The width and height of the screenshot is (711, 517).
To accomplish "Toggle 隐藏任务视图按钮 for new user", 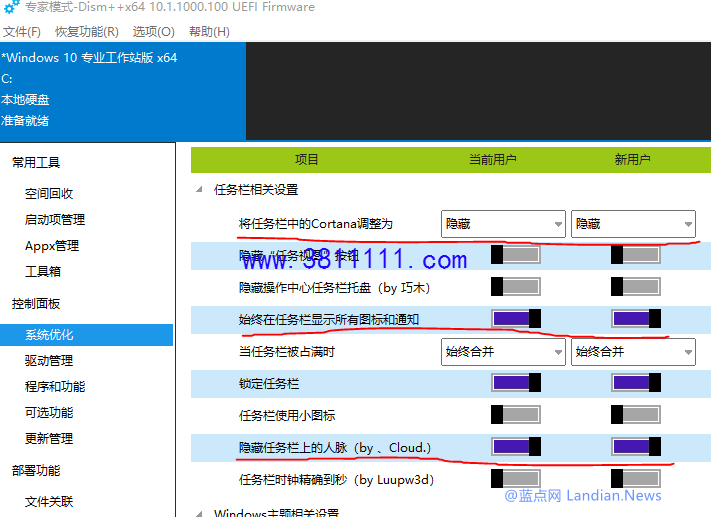I will click(636, 255).
